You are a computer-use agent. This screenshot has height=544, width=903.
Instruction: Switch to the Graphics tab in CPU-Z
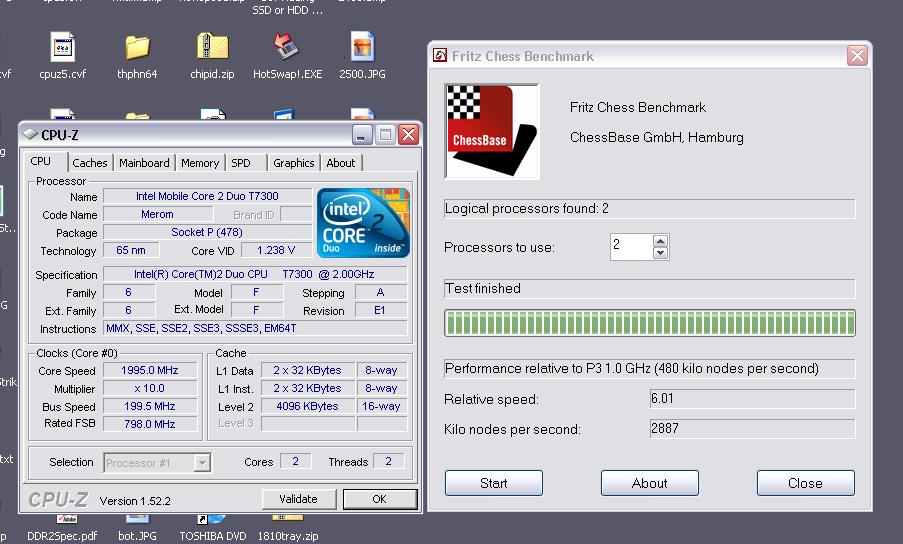(294, 163)
